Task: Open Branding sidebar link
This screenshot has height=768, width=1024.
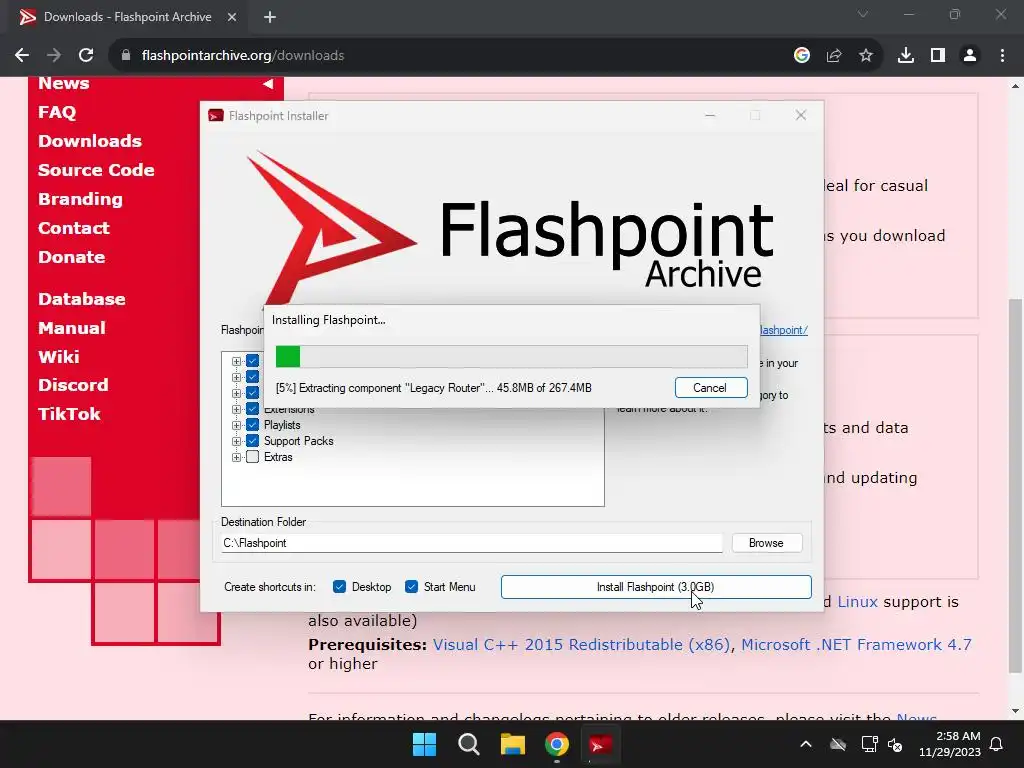Action: pyautogui.click(x=80, y=199)
